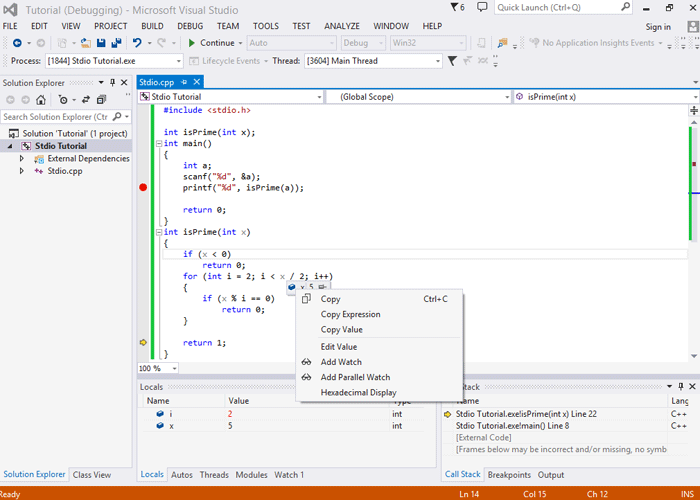
Task: Click the search magnifier in Solution Explorer
Action: click(x=117, y=117)
